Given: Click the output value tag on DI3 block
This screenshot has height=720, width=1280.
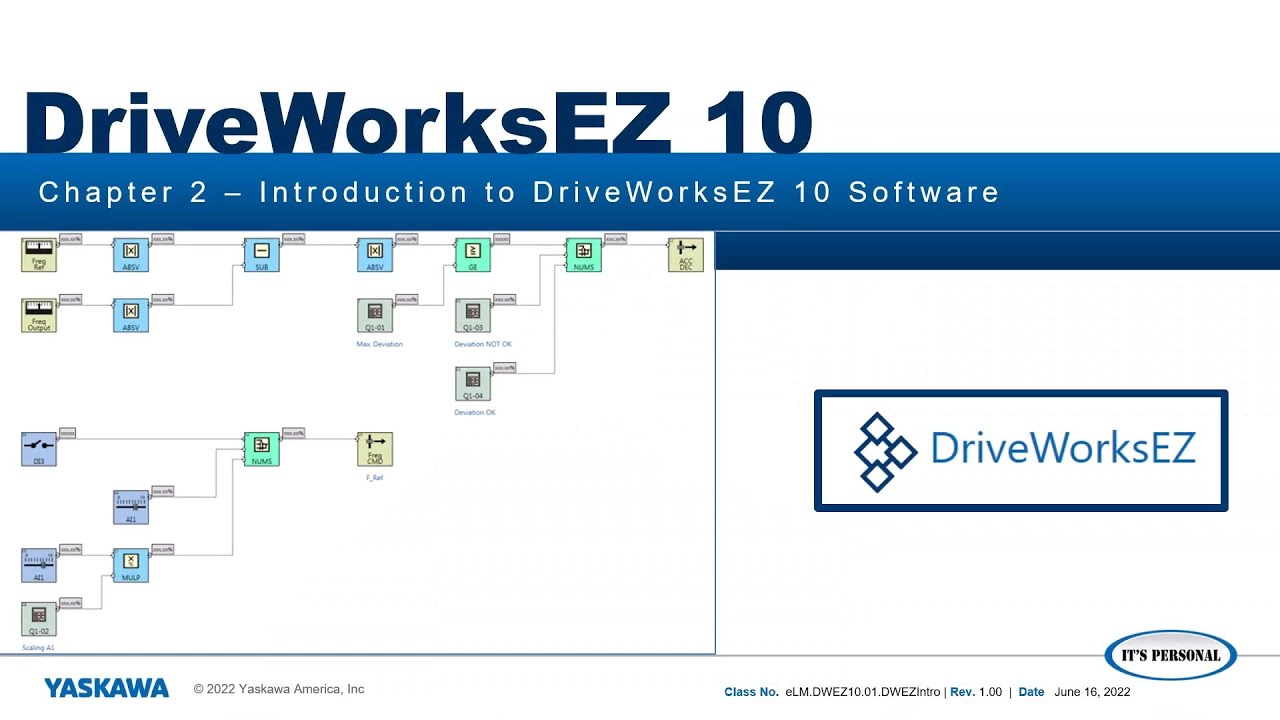Looking at the screenshot, I should 67,433.
